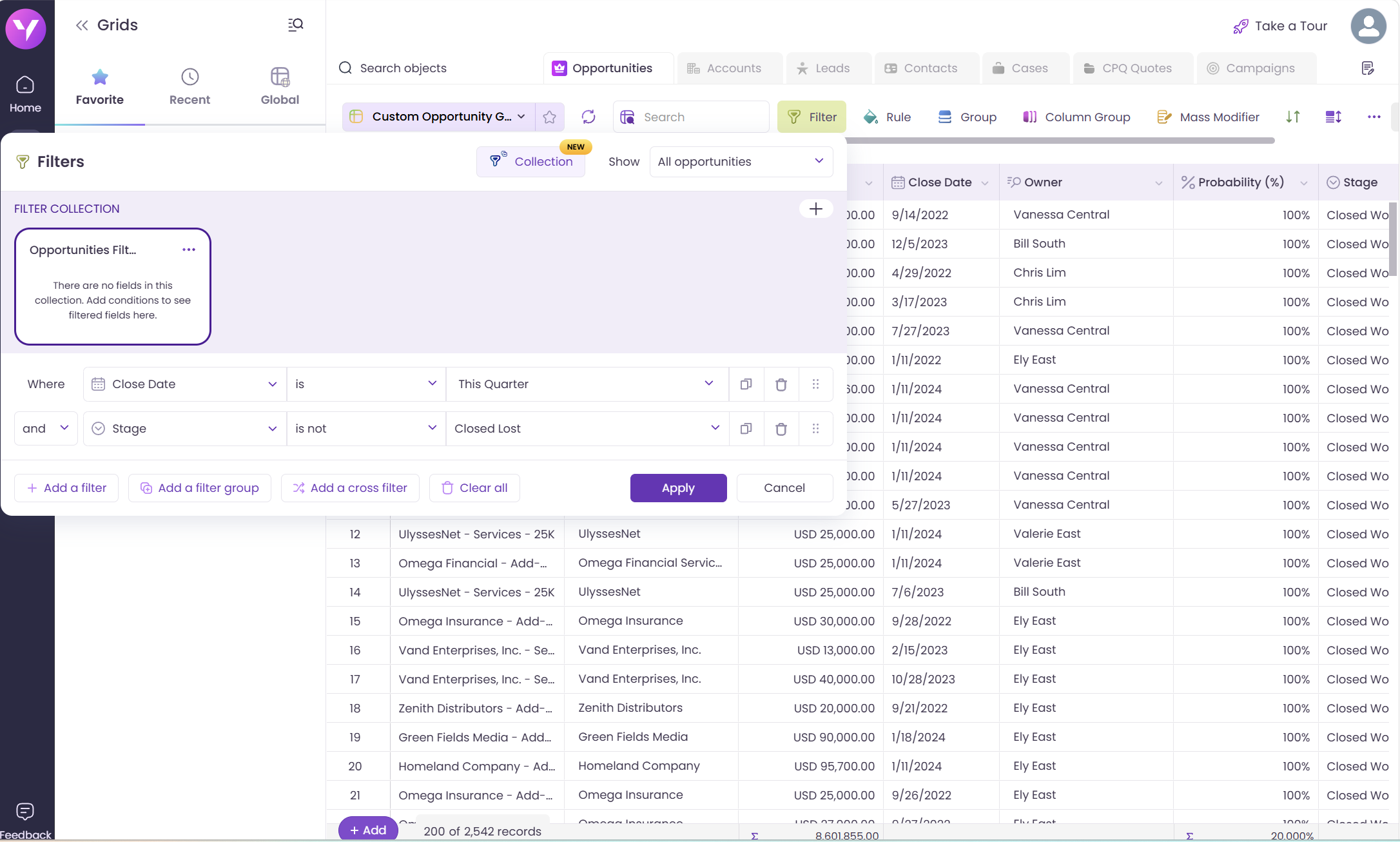Switch to Opportunities tab
This screenshot has height=842, width=1400.
click(x=608, y=68)
